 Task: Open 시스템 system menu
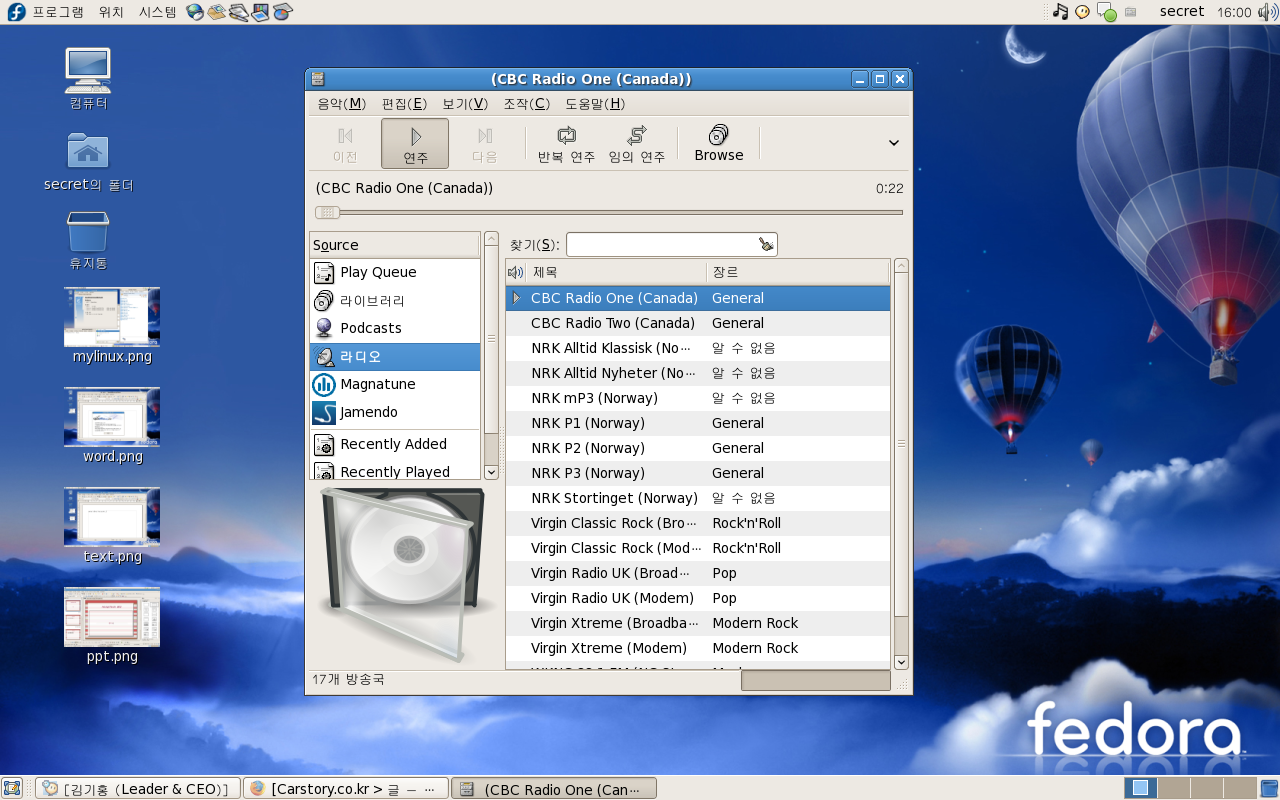click(x=157, y=12)
